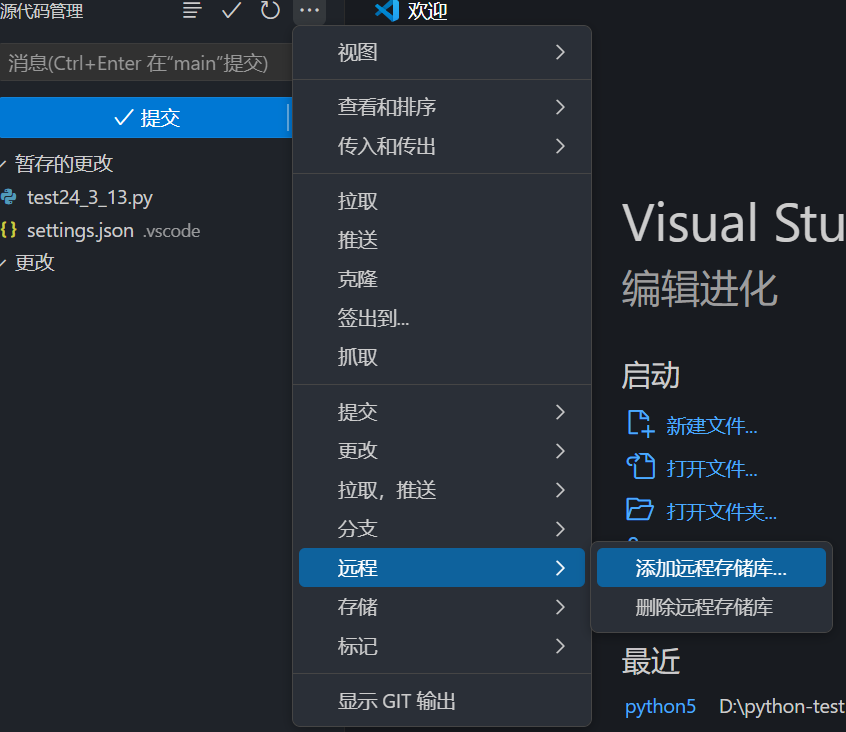Click the chevron arrow beside 分支
Image resolution: width=846 pixels, height=732 pixels.
560,529
